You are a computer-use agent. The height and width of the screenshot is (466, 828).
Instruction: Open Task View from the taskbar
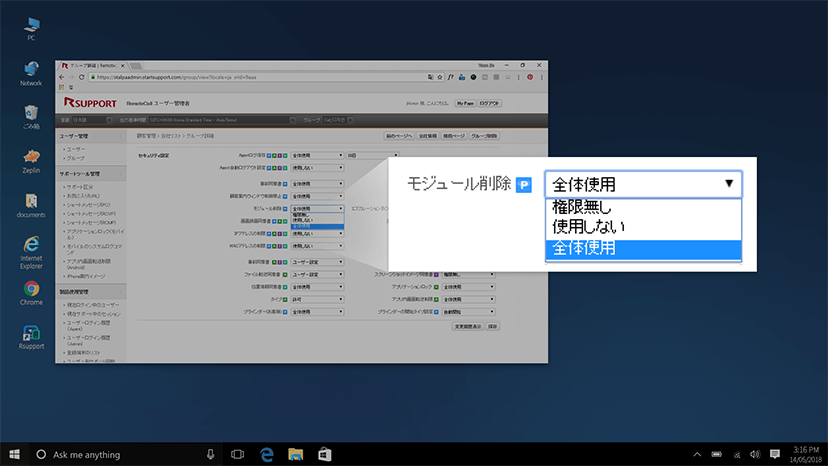point(238,454)
